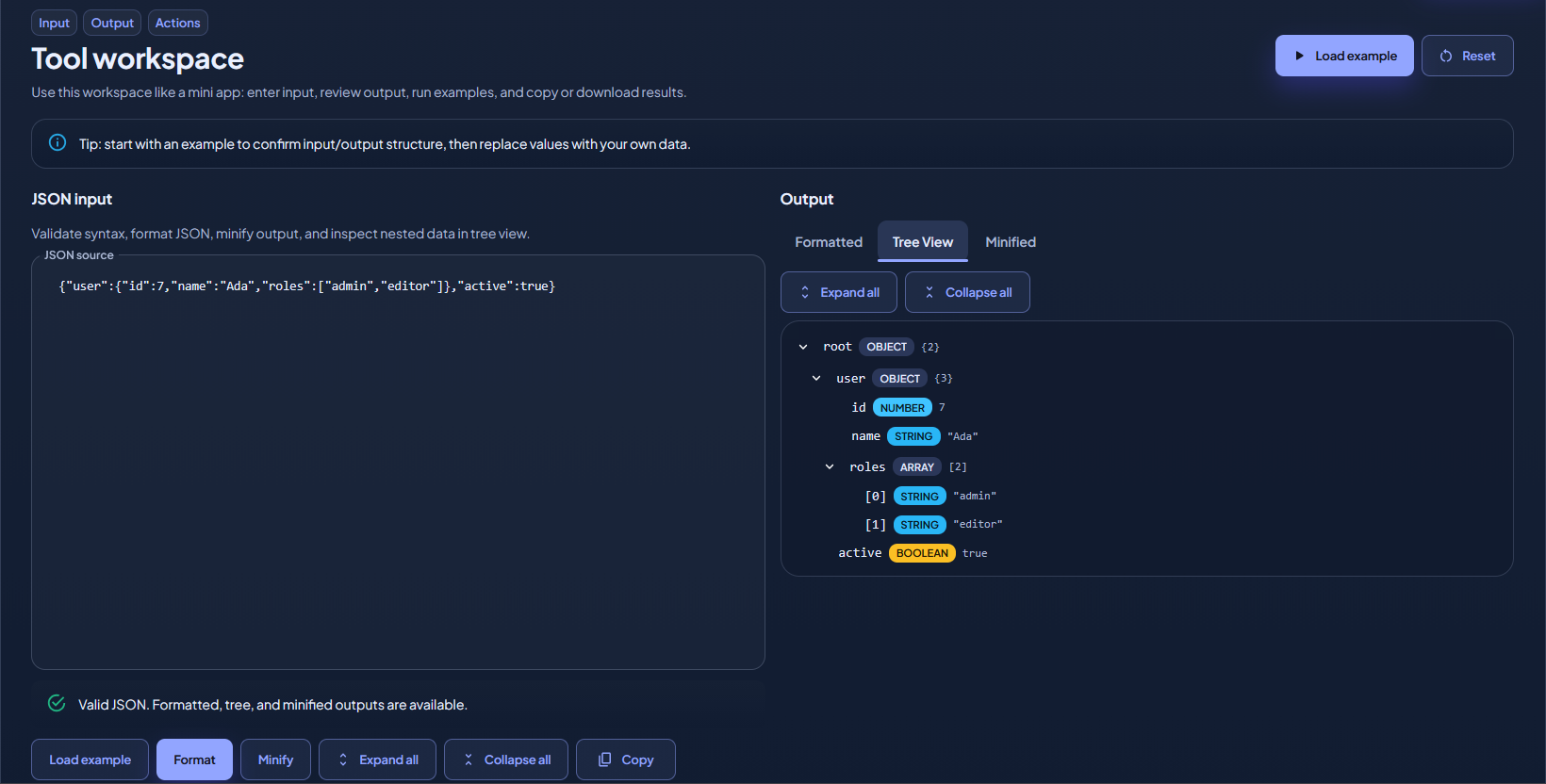The height and width of the screenshot is (784, 1546).
Task: Click the STRING badge beside name
Action: pyautogui.click(x=913, y=436)
